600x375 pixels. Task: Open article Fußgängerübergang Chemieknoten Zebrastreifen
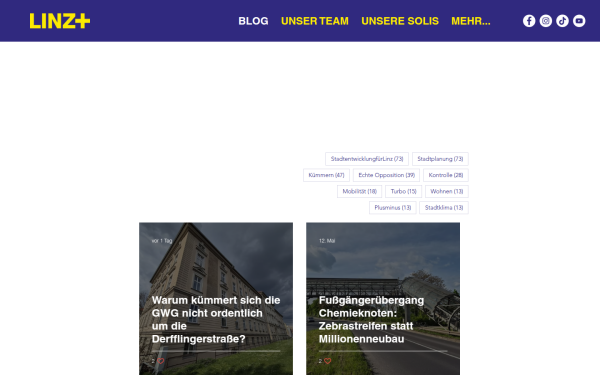tap(371, 320)
